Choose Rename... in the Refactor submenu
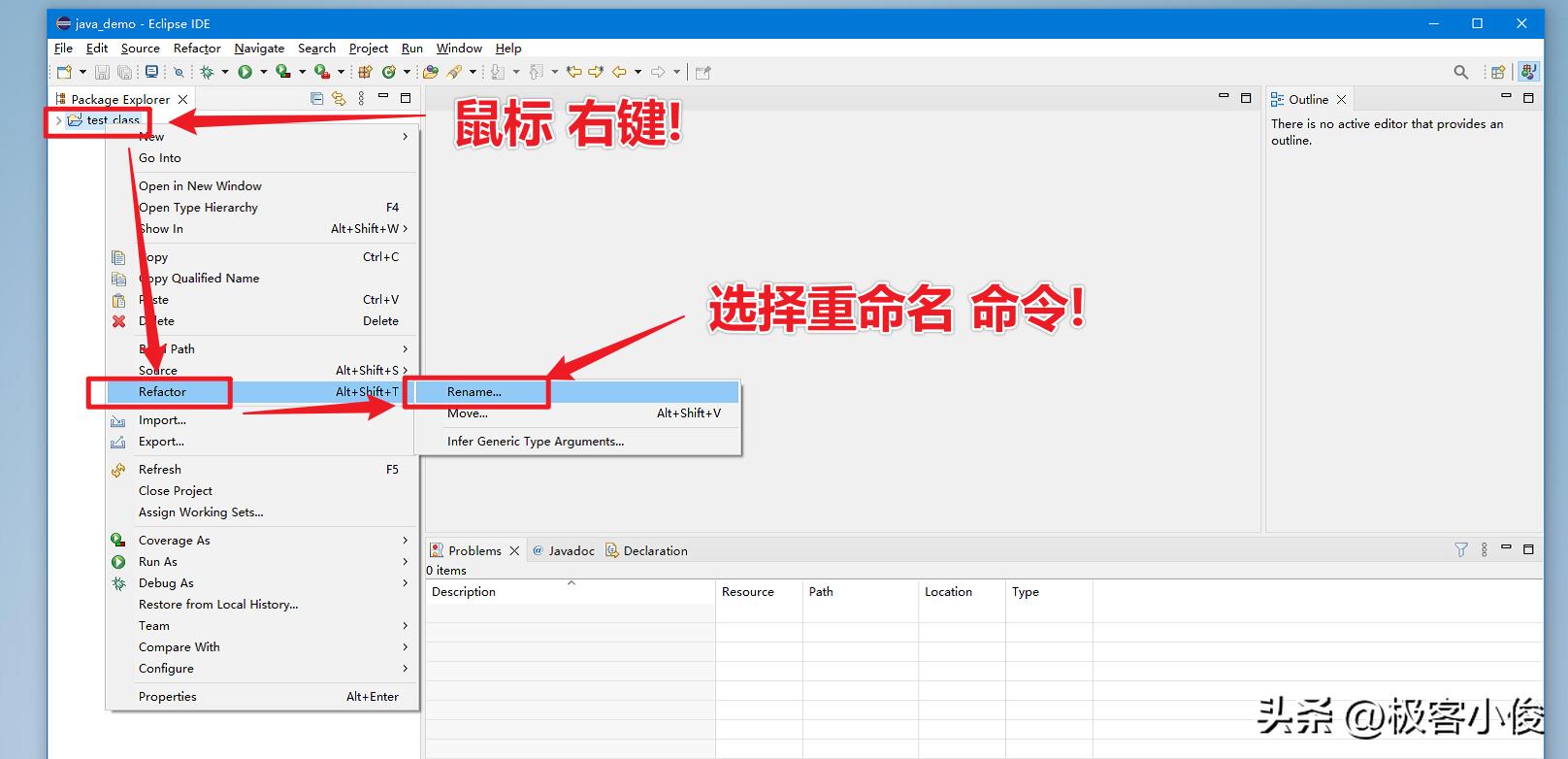 click(576, 392)
